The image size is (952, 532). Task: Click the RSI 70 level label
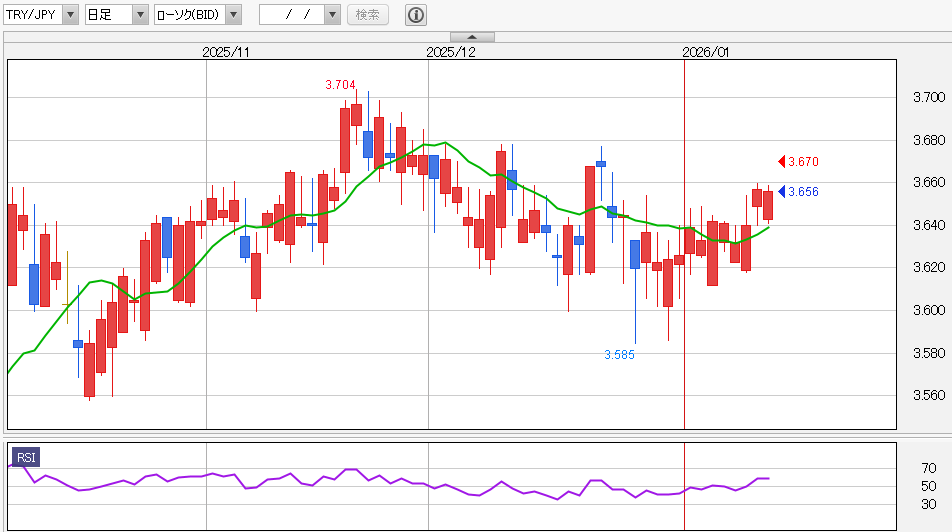point(929,468)
